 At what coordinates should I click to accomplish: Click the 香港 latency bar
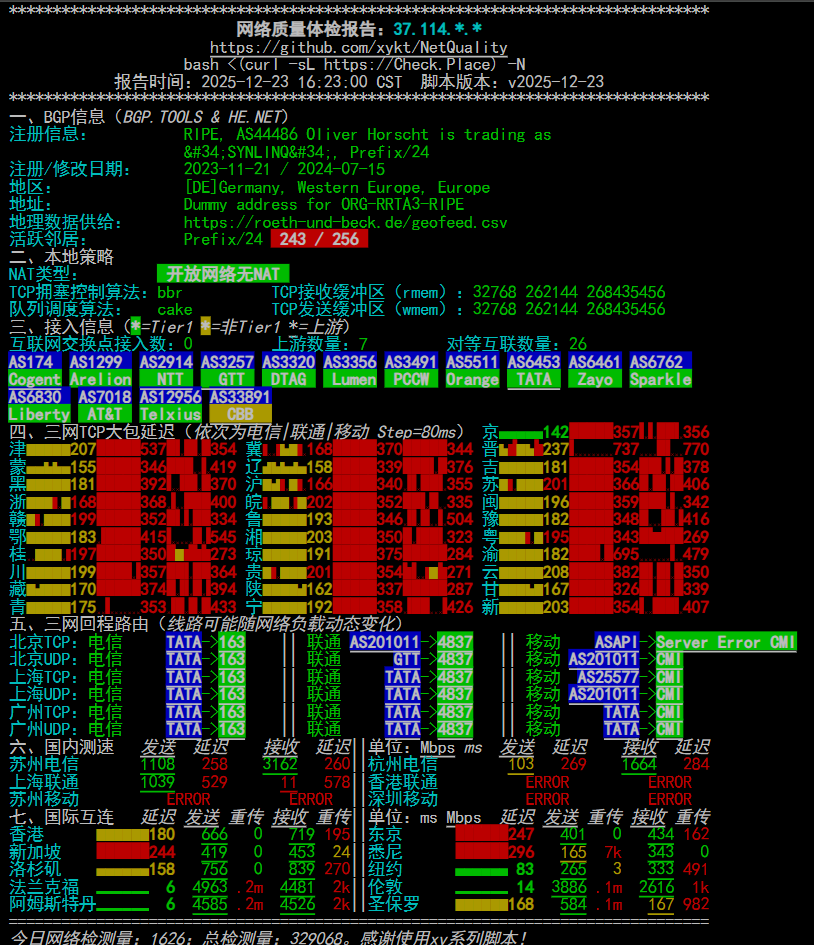coord(120,832)
